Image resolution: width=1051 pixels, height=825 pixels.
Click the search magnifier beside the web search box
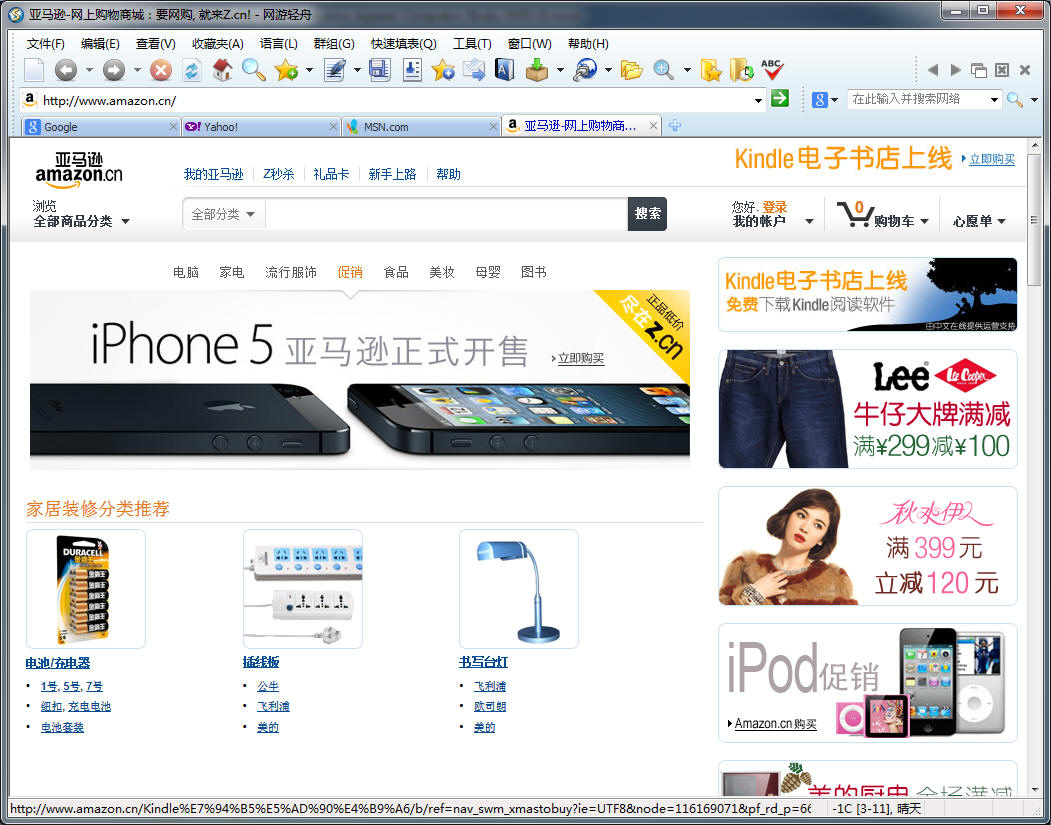(x=1015, y=100)
